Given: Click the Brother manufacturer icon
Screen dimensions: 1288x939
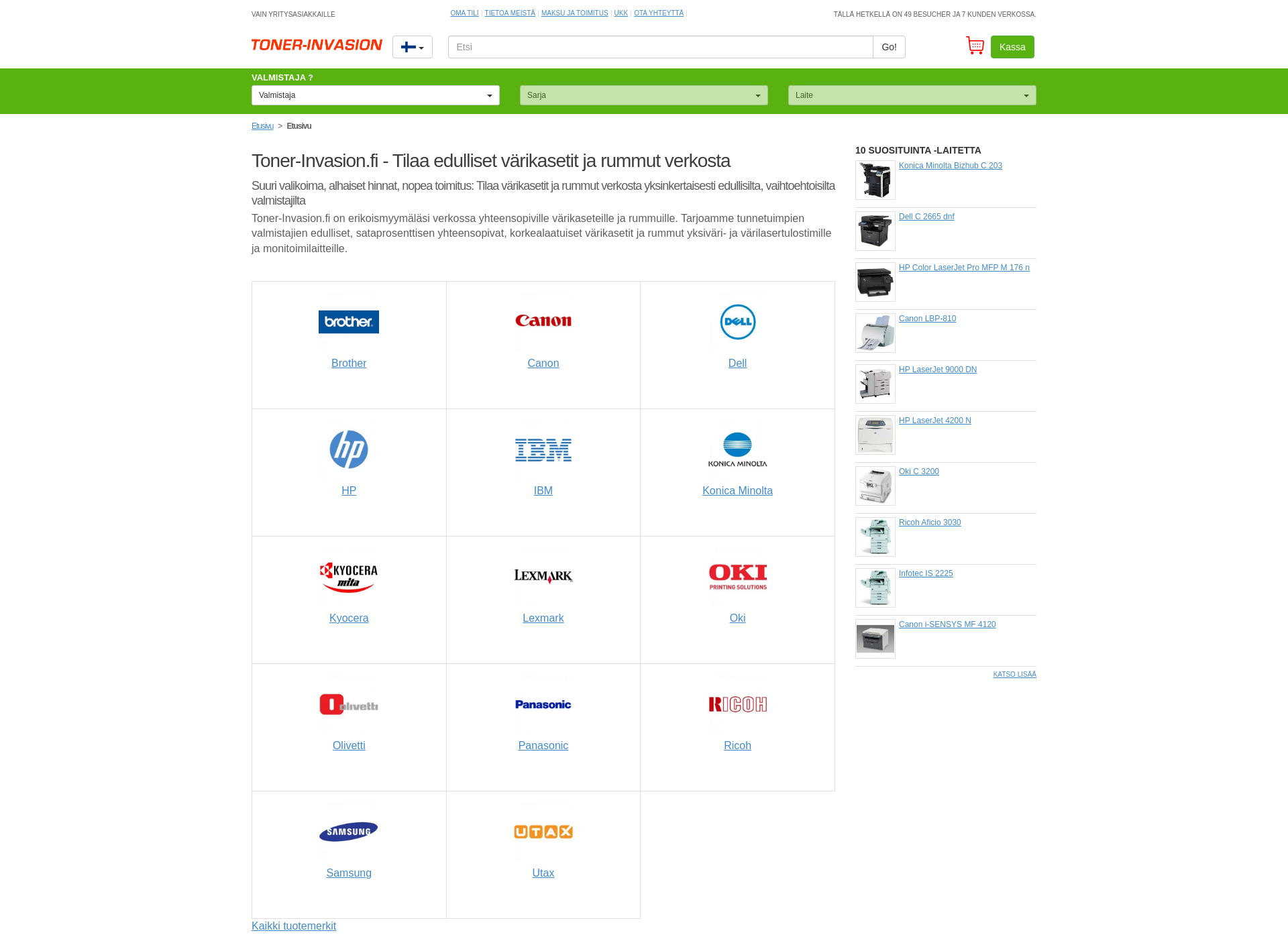Looking at the screenshot, I should point(348,321).
